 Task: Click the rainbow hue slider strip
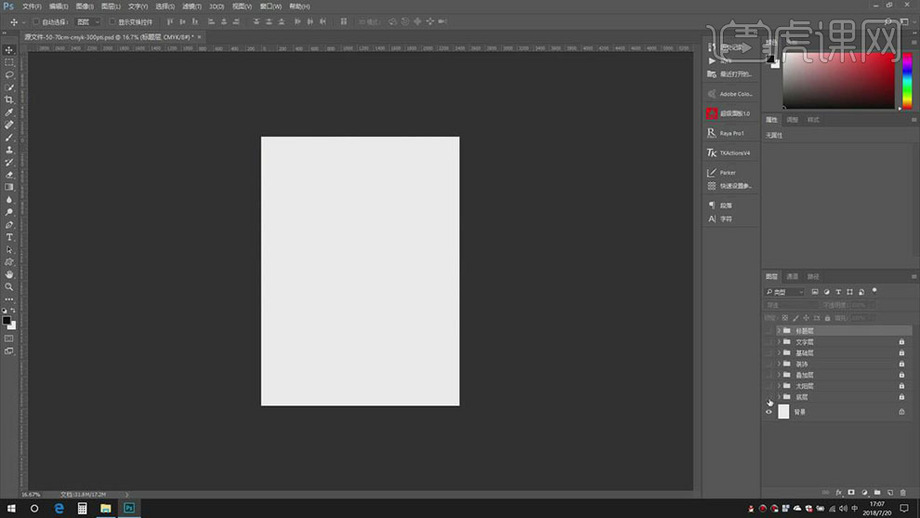tap(907, 80)
